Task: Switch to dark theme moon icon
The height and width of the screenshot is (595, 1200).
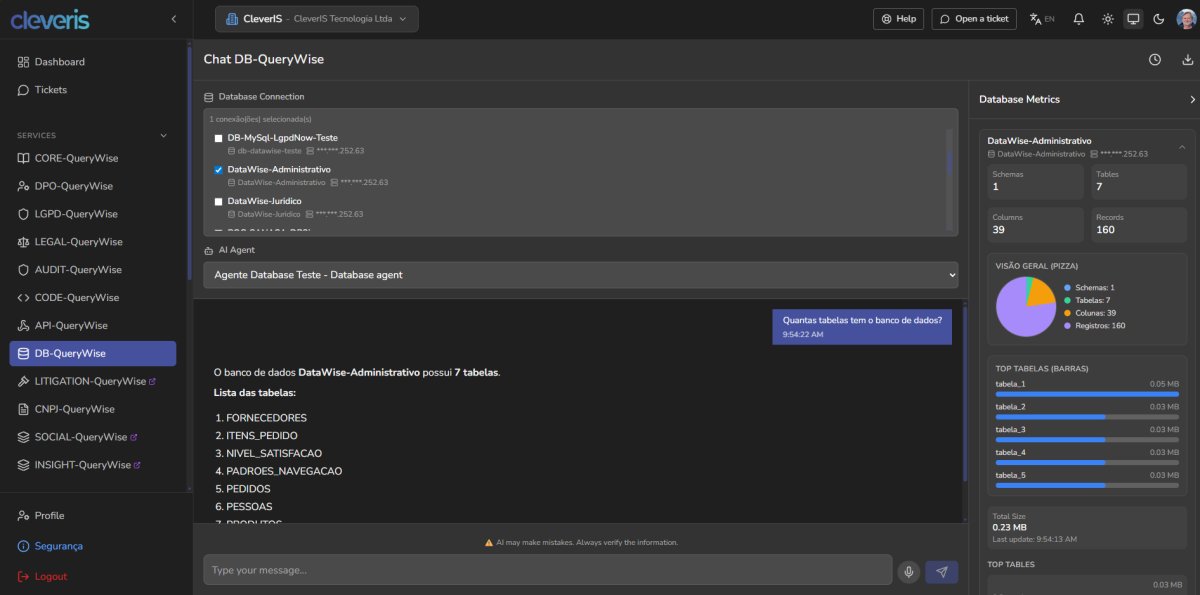Action: [x=1159, y=19]
